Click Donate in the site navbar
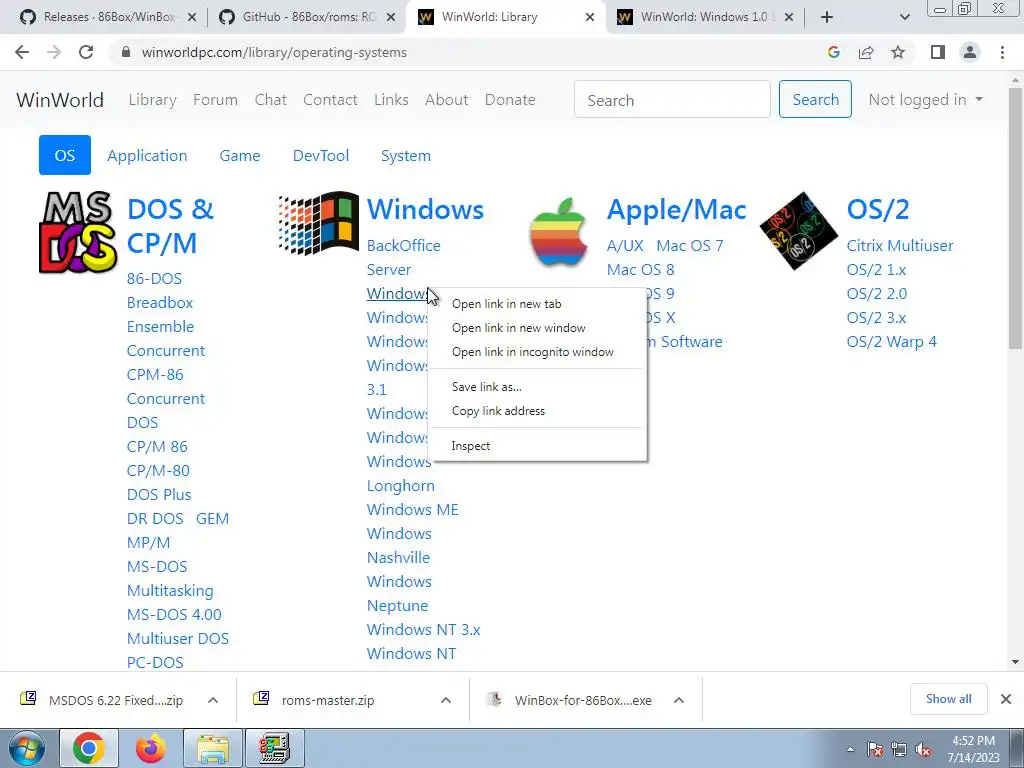Viewport: 1024px width, 768px height. [x=510, y=99]
